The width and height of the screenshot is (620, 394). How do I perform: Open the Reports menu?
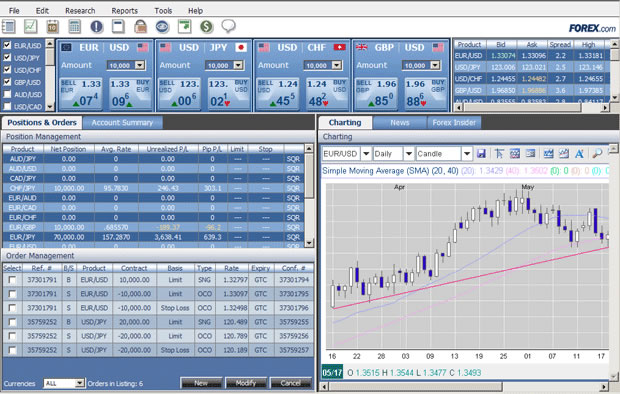click(125, 11)
